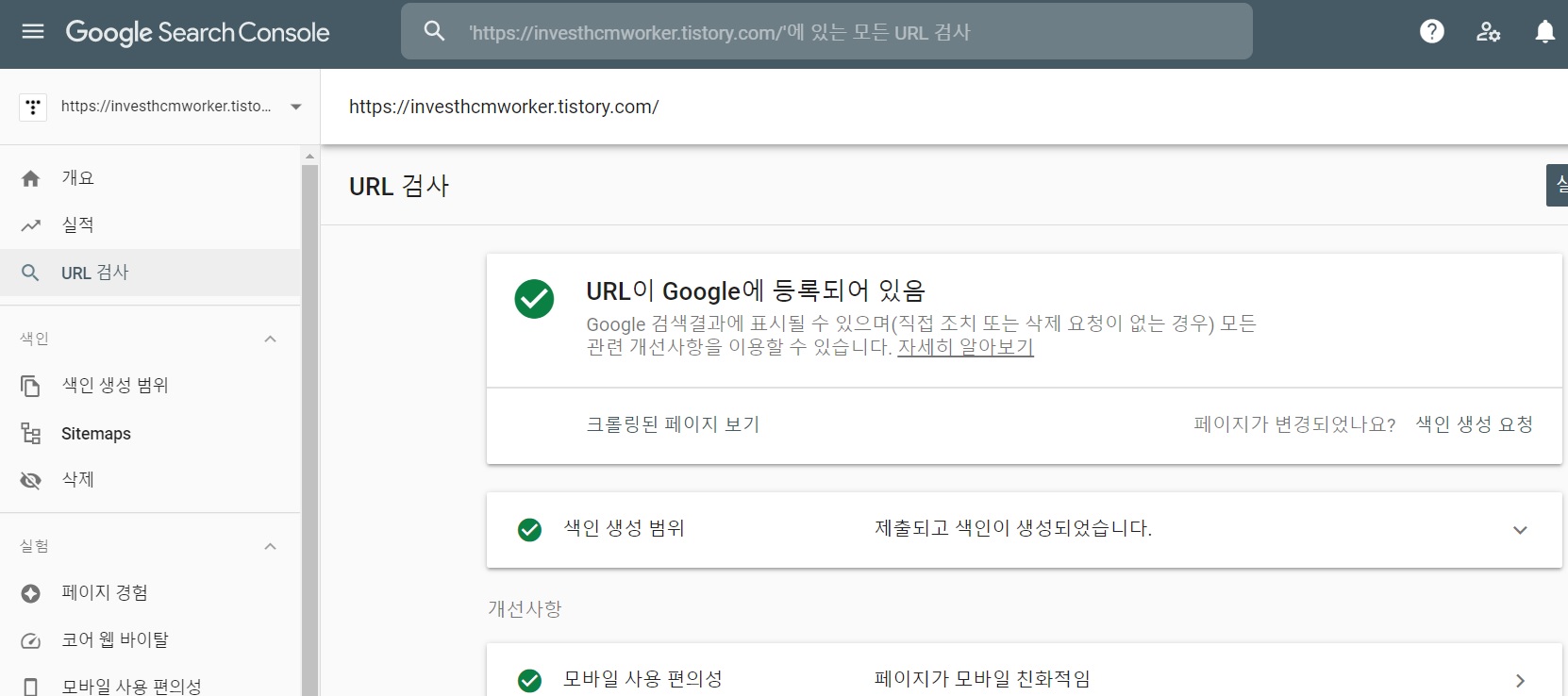1568x696 pixels.
Task: Collapse the 색인 section
Action: point(271,339)
